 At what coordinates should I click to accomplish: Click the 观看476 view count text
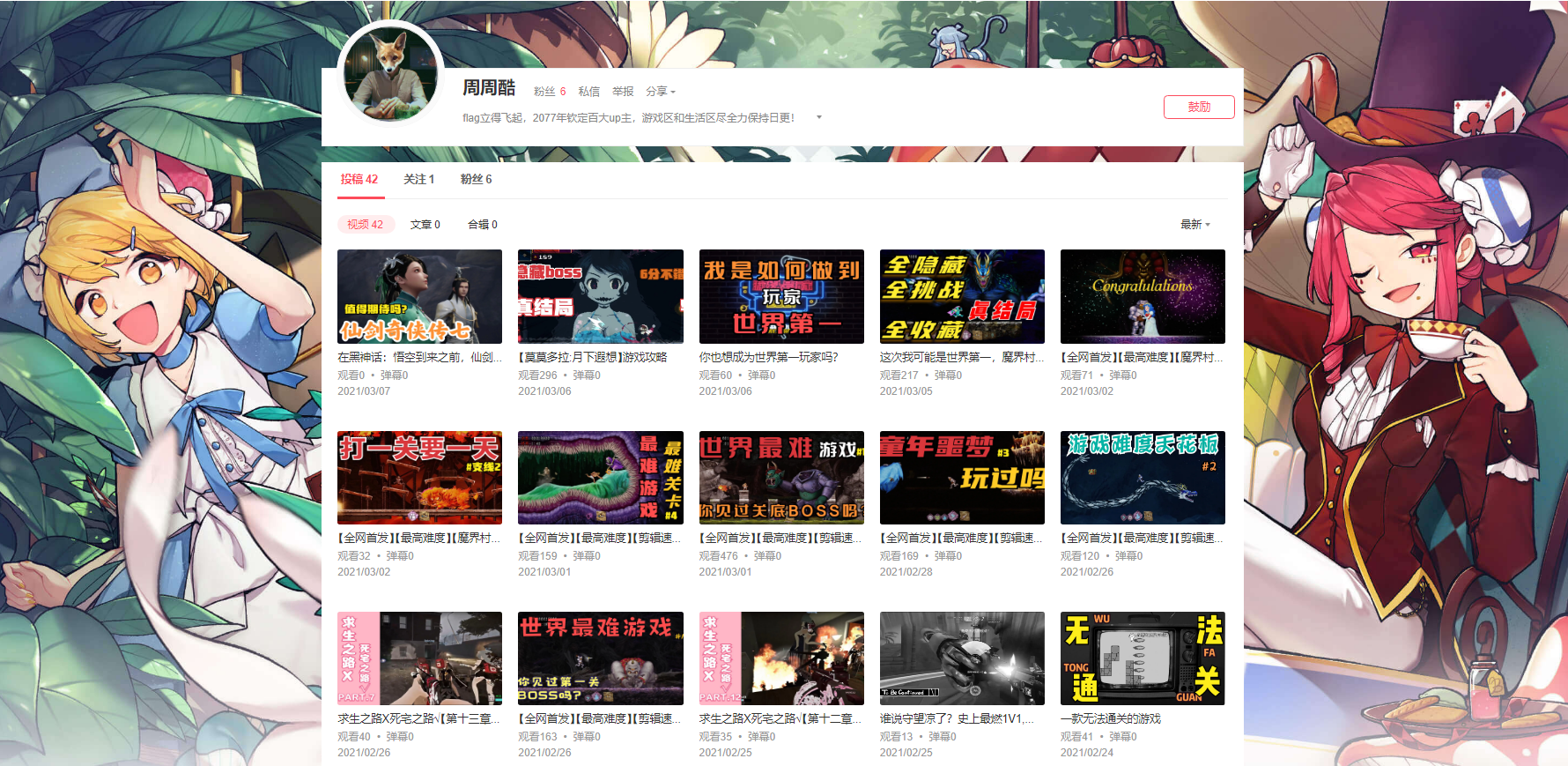(719, 556)
